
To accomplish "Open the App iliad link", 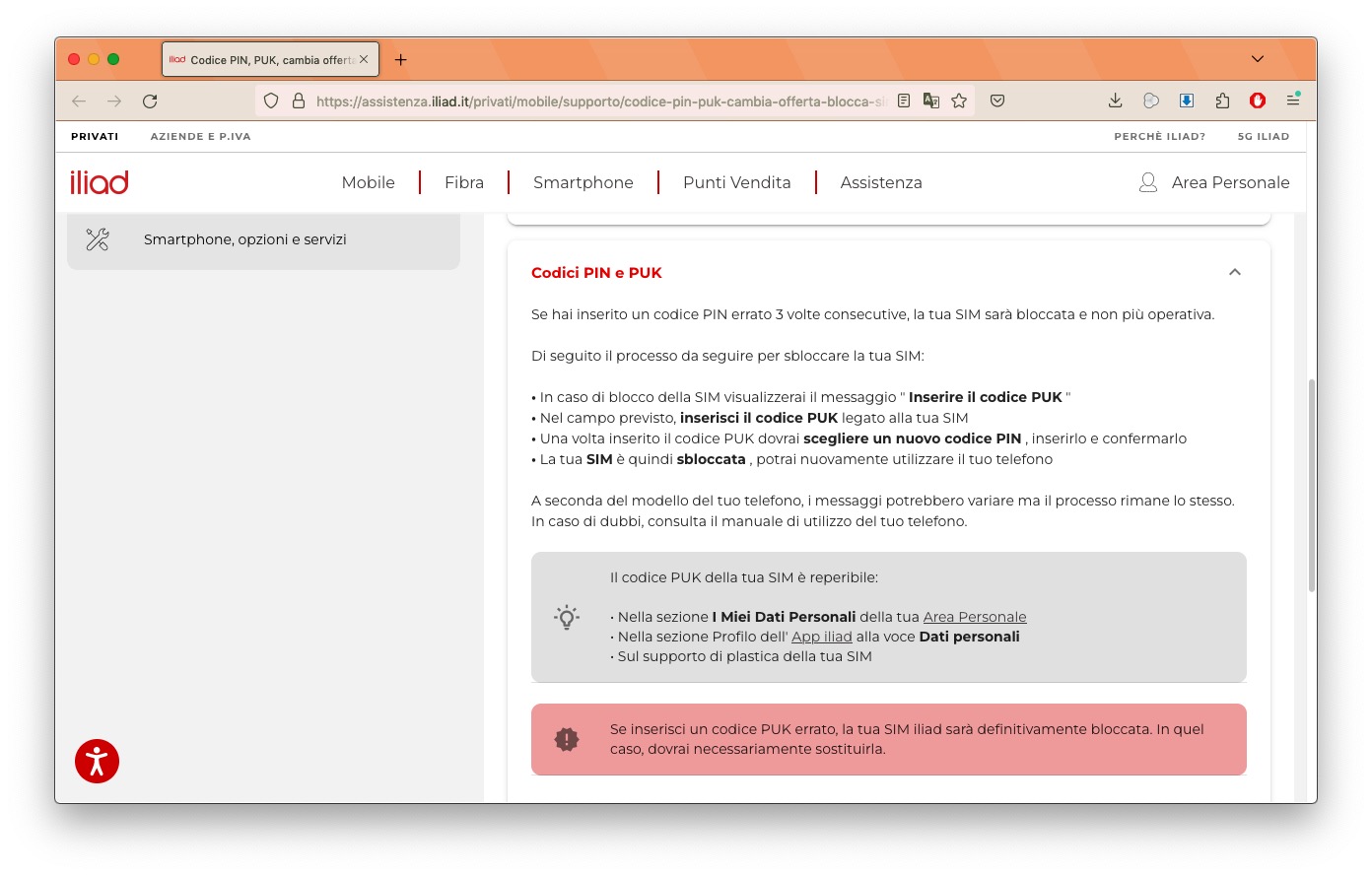I will pyautogui.click(x=821, y=636).
